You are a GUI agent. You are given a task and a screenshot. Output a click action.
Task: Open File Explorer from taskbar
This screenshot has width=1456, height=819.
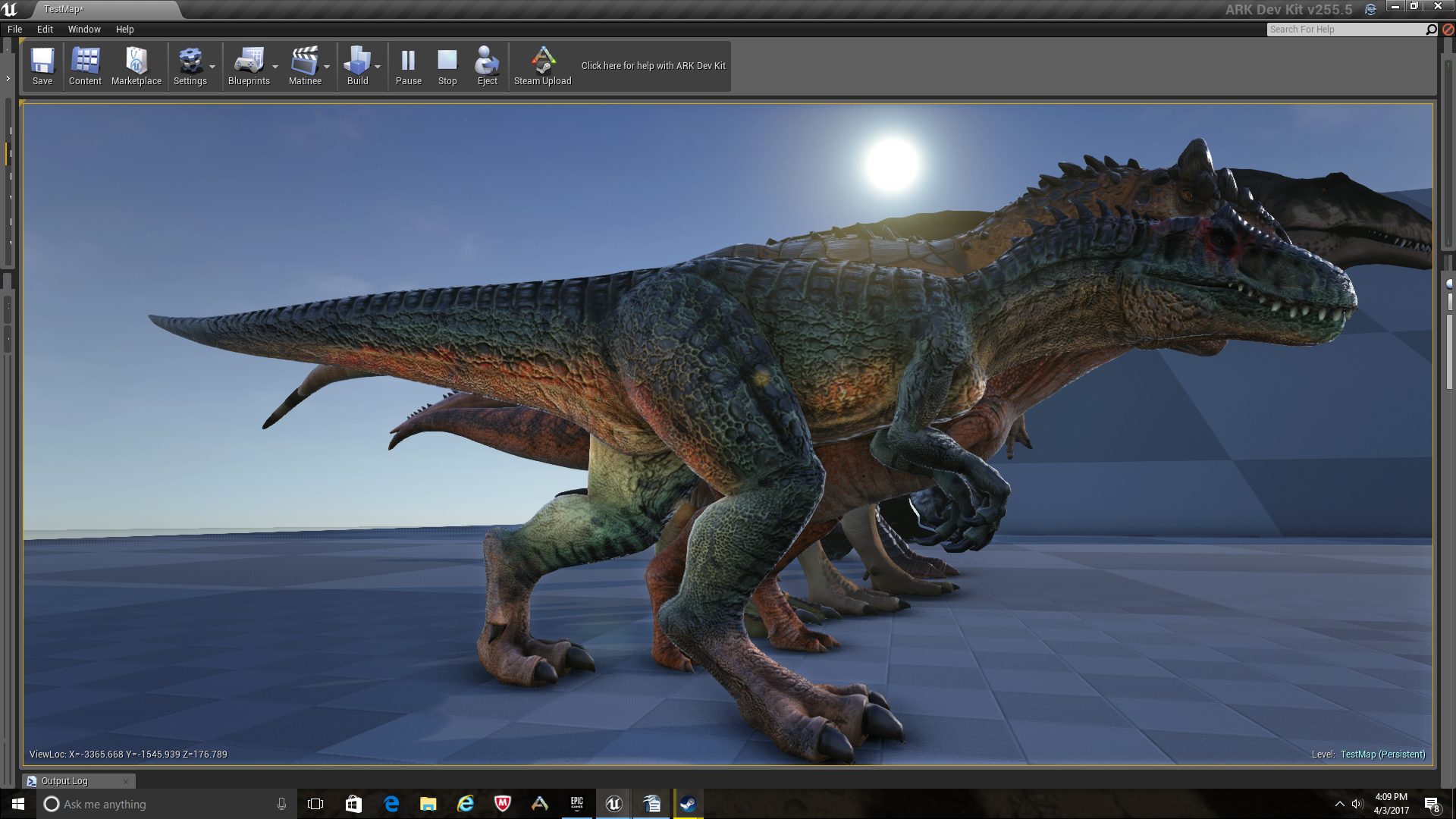[428, 804]
